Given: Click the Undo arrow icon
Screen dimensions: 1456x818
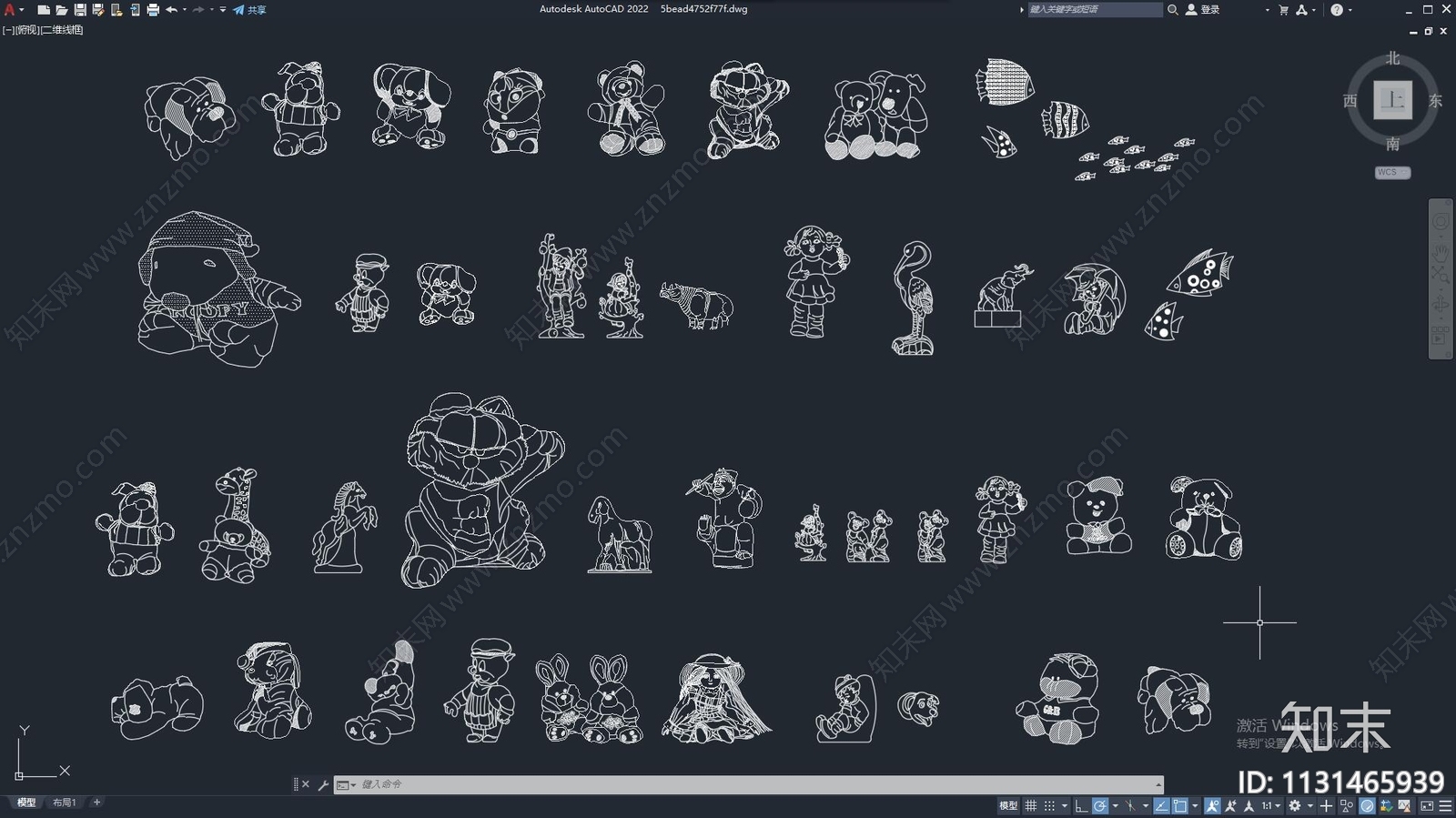Looking at the screenshot, I should pos(171,10).
